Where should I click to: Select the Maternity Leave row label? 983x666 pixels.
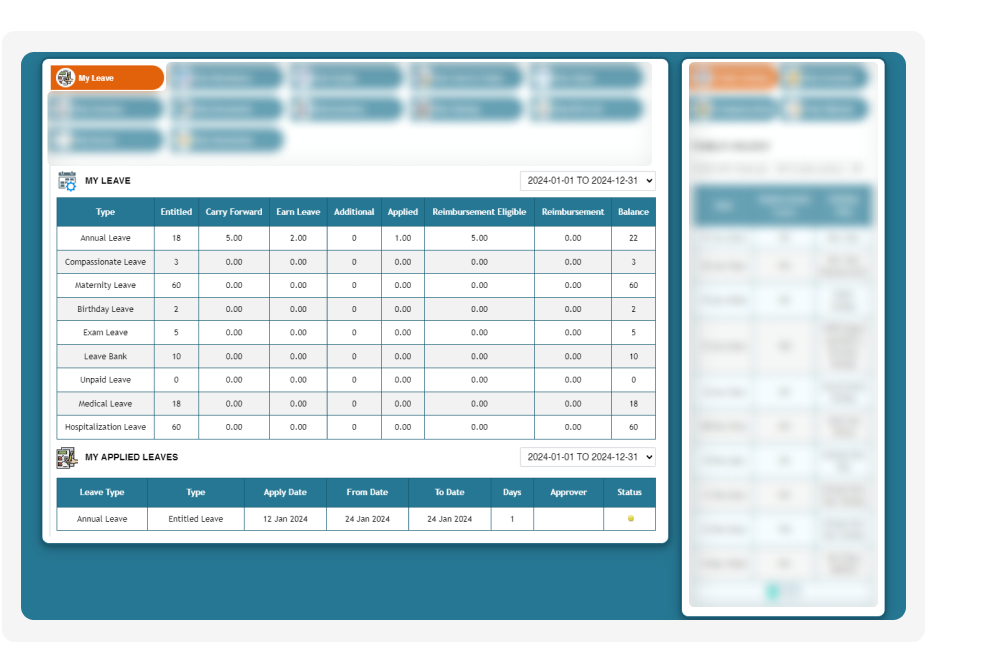coord(106,286)
